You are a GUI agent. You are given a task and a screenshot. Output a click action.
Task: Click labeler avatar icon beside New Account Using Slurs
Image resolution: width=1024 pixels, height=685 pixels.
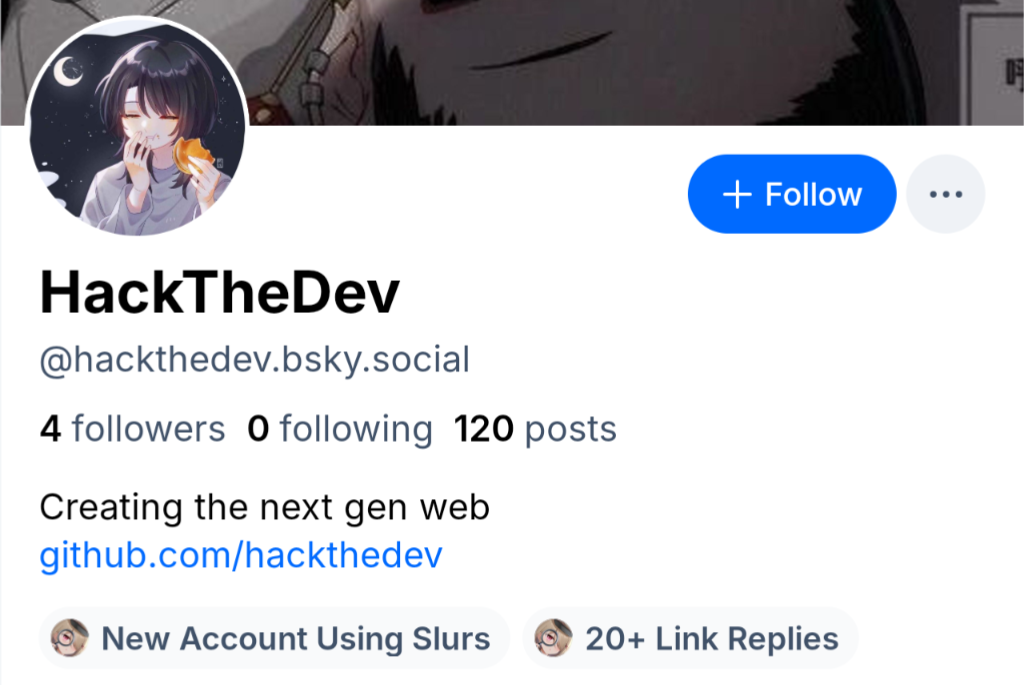click(x=70, y=638)
